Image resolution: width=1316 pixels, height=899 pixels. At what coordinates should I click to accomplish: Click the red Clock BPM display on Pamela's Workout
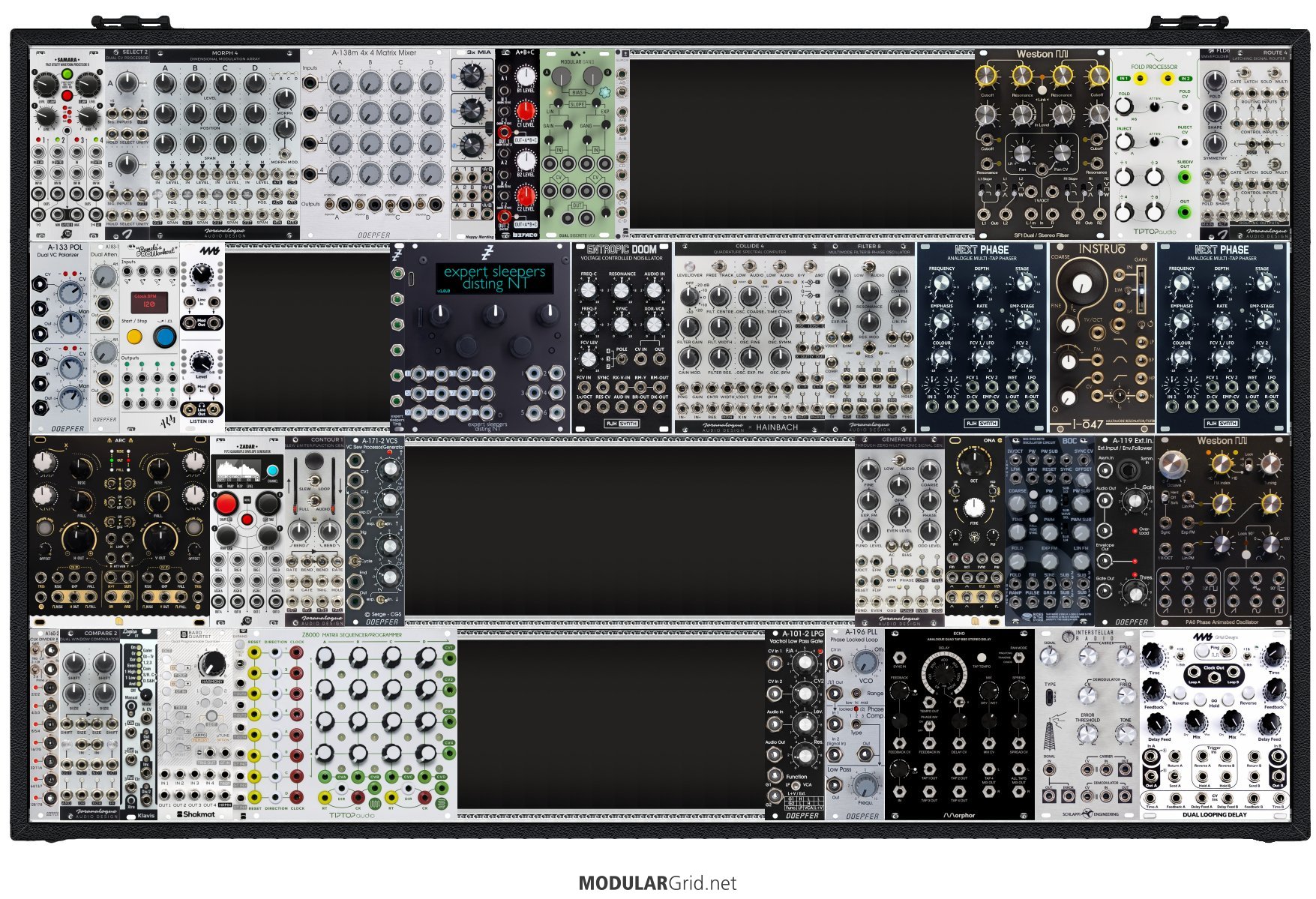(x=149, y=301)
